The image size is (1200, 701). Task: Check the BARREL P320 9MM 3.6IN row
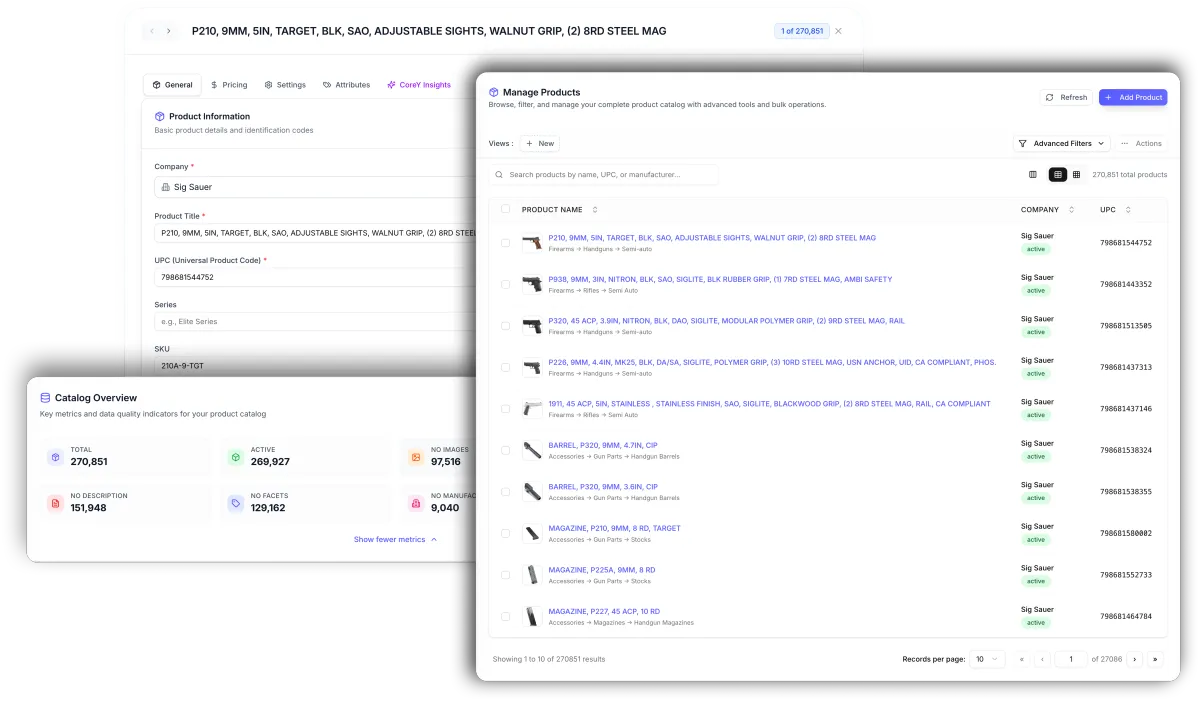point(505,492)
